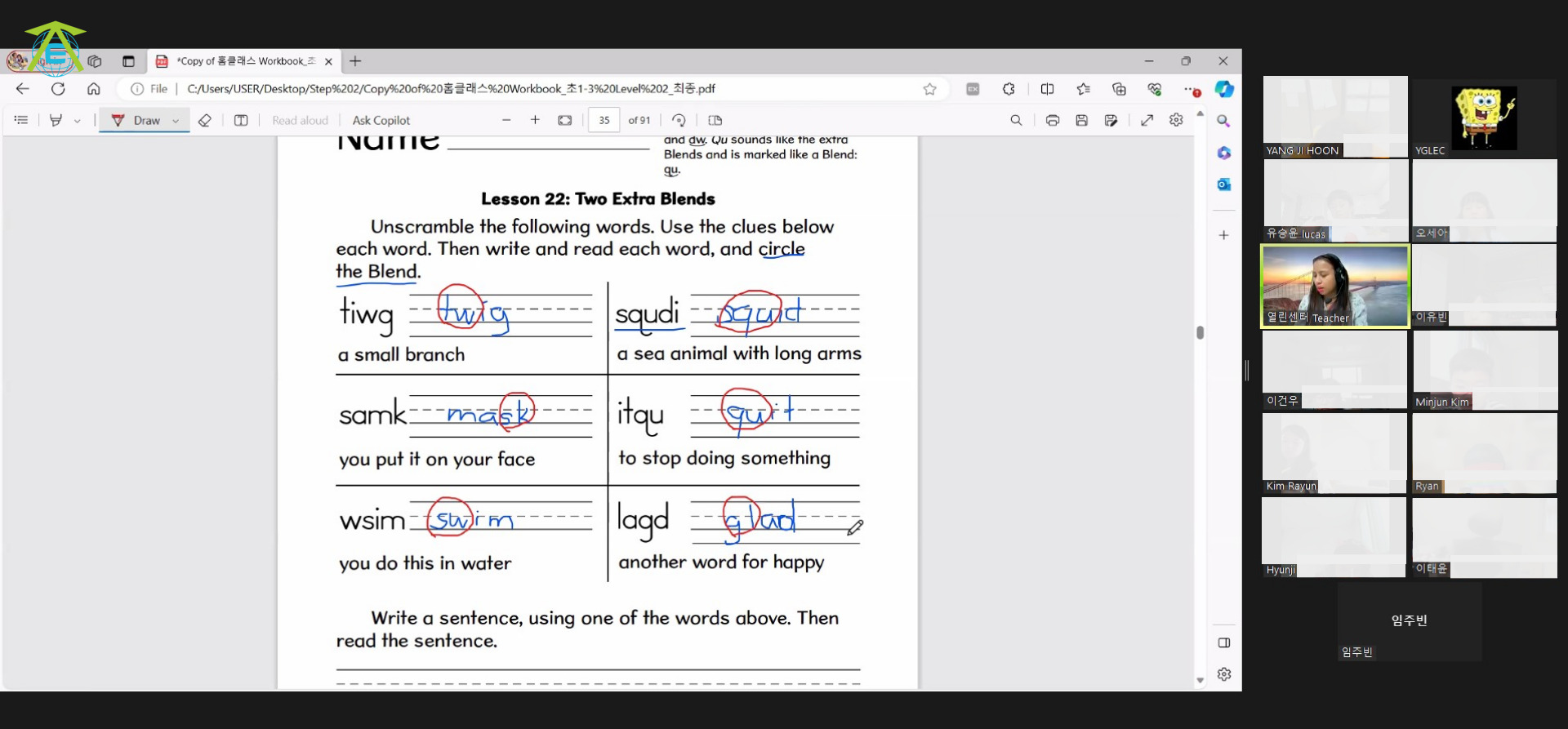Select the Highlight tool
Viewport: 1568px width, 729px height.
coord(56,120)
